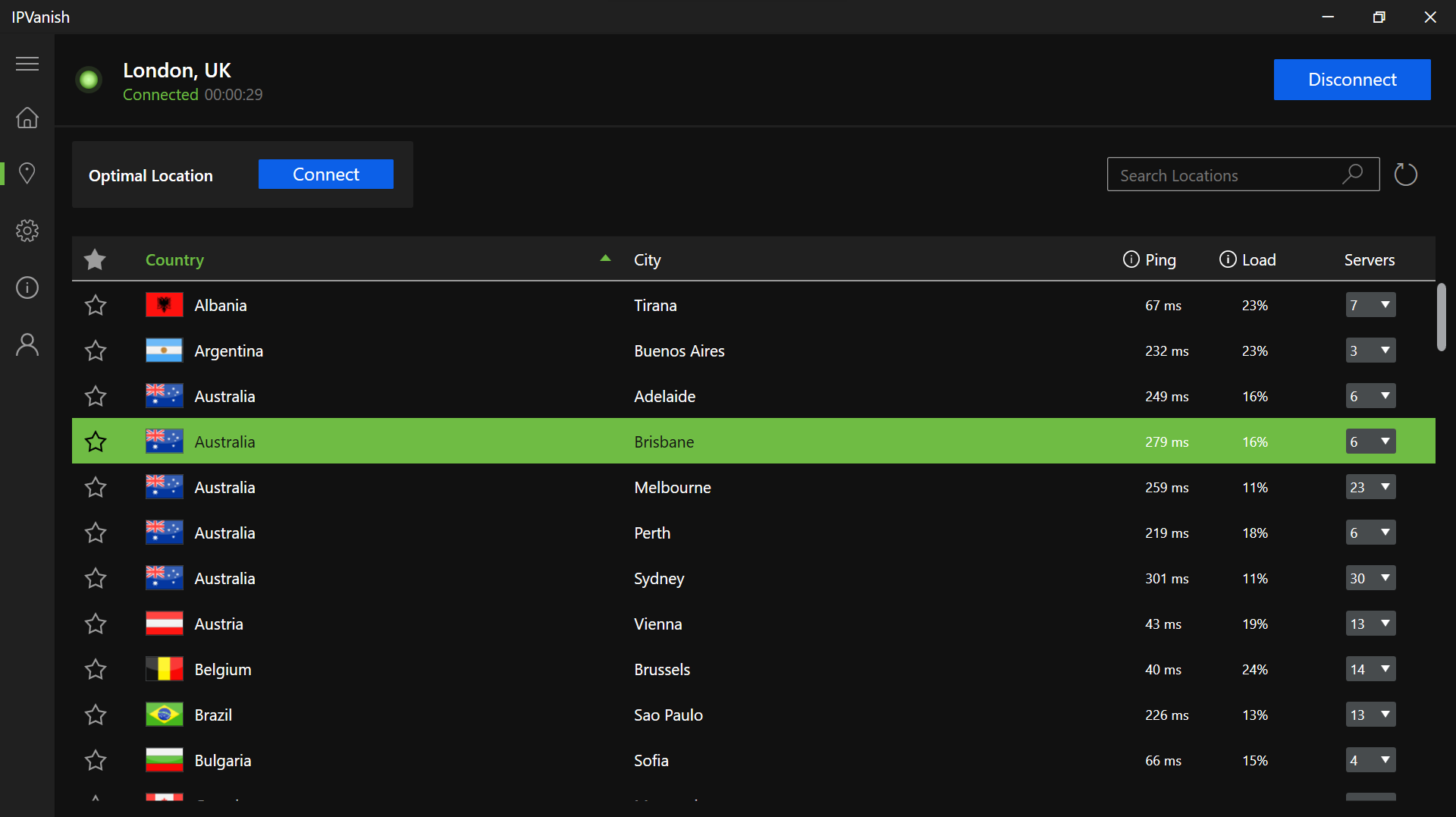Expand Brisbane servers dropdown

(x=1370, y=441)
